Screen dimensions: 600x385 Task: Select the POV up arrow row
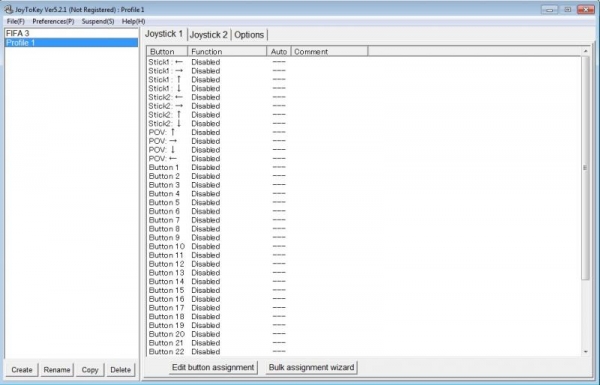tap(364, 132)
